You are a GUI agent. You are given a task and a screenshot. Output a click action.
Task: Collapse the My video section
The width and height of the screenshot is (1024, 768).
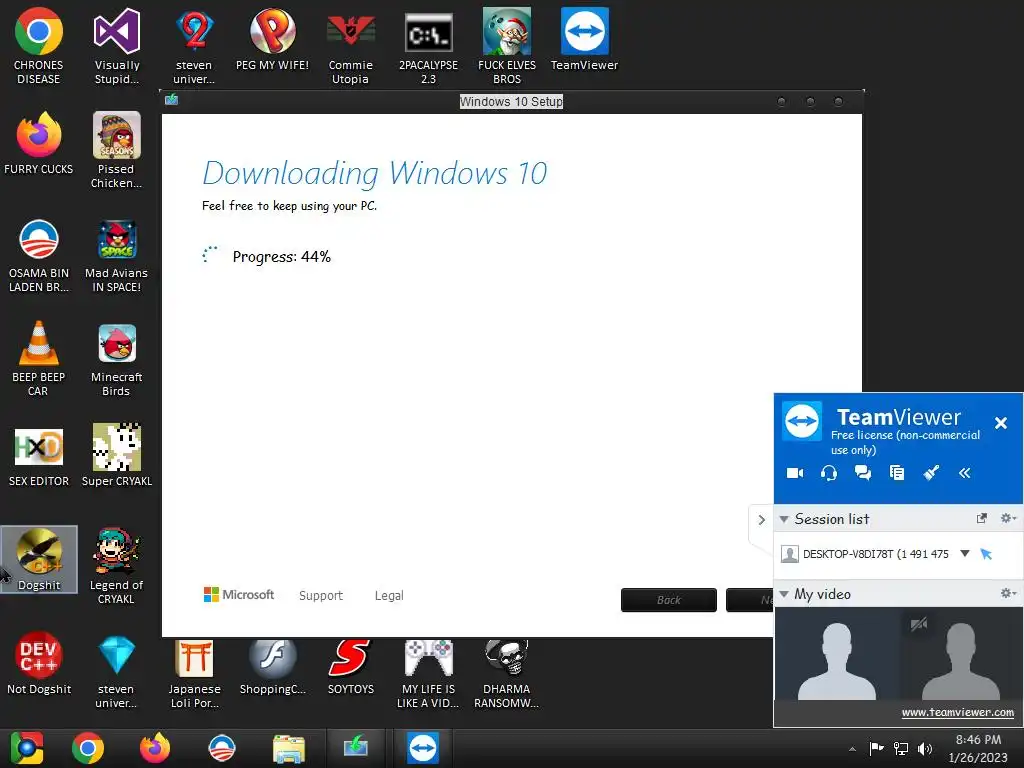[x=784, y=594]
